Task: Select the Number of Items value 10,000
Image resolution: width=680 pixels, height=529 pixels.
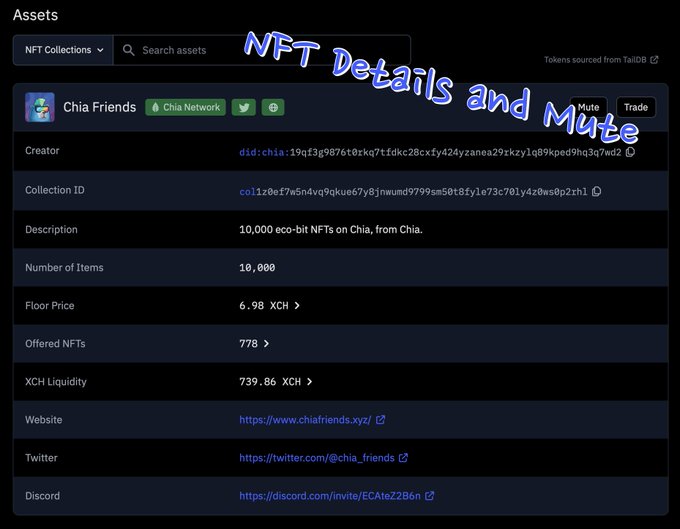Action: [257, 268]
